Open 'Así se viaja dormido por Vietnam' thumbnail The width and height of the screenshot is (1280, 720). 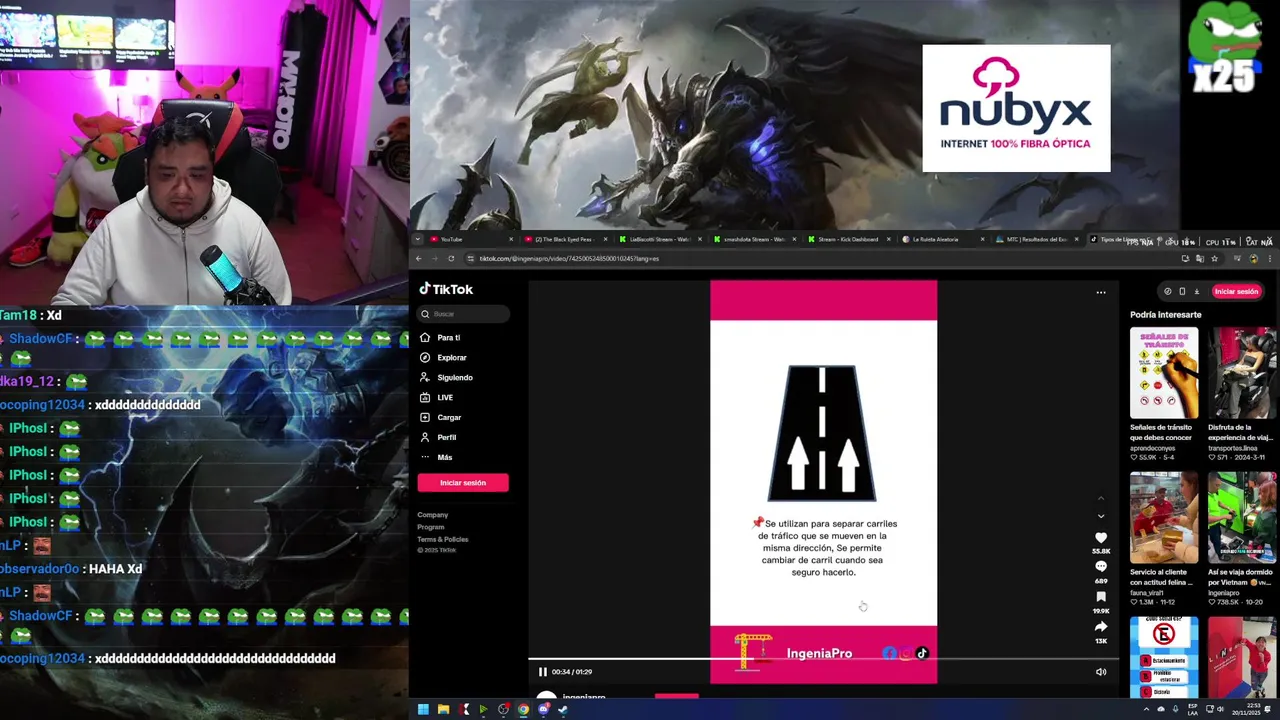click(1242, 518)
